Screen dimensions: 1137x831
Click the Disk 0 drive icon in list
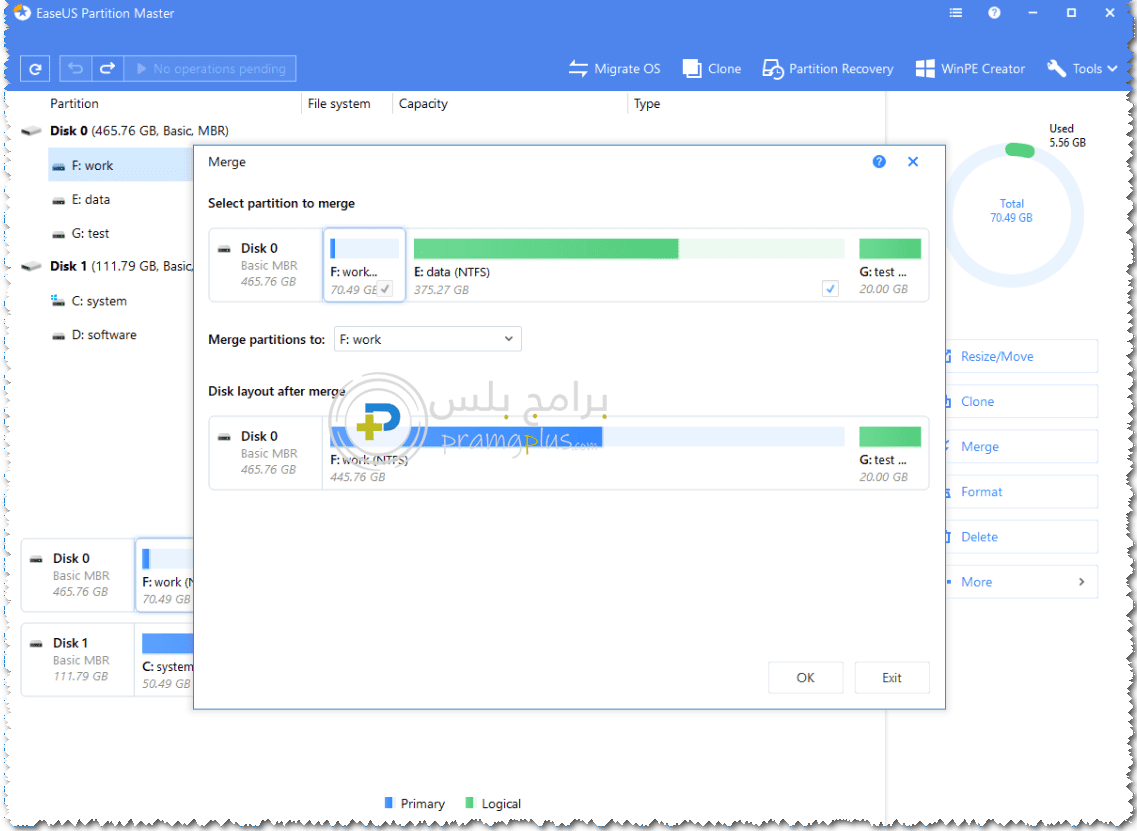(31, 131)
